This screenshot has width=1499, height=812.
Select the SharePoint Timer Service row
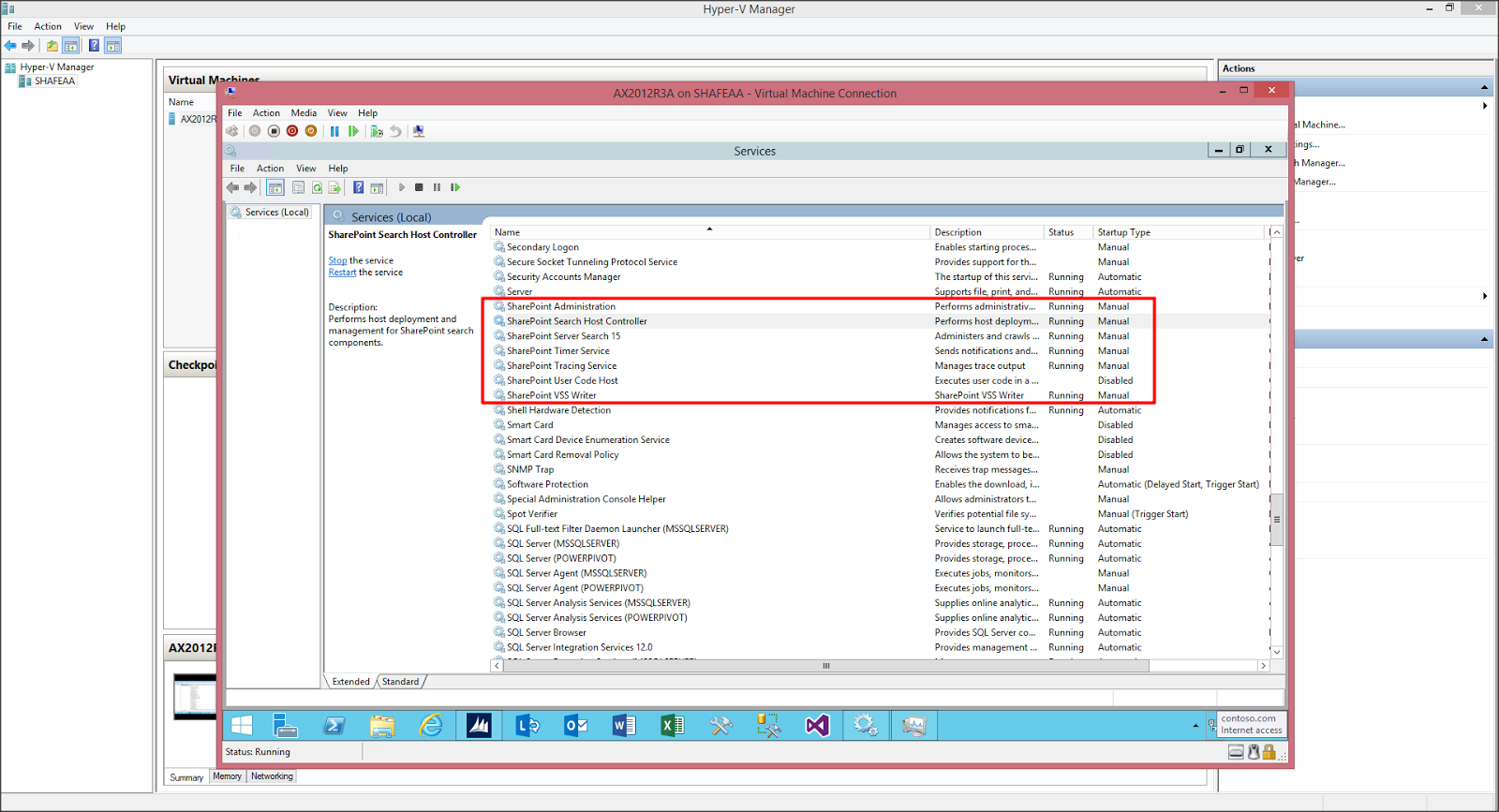pyautogui.click(x=881, y=351)
